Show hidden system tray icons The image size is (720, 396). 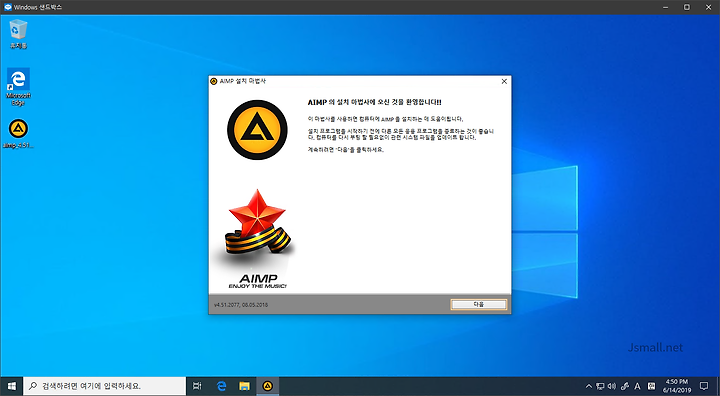[589, 386]
